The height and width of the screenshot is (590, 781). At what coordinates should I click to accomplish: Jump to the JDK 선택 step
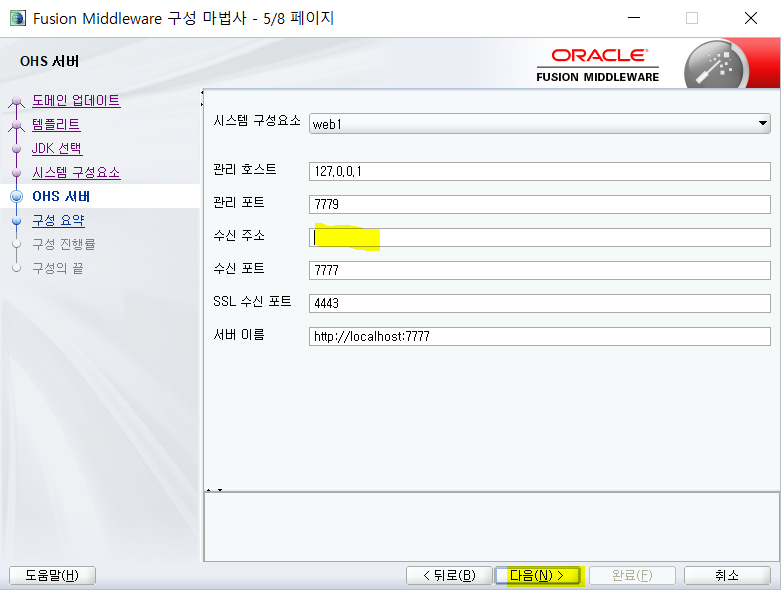coord(57,148)
